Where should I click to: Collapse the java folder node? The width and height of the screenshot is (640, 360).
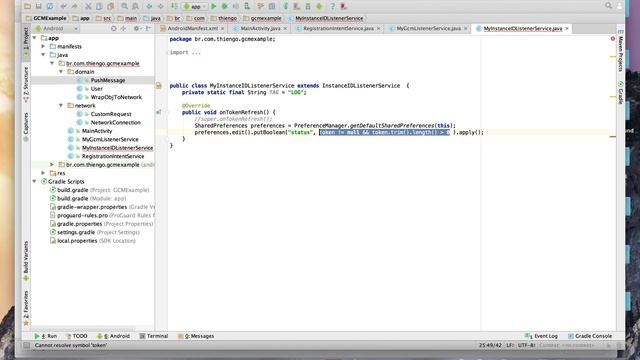coord(43,55)
